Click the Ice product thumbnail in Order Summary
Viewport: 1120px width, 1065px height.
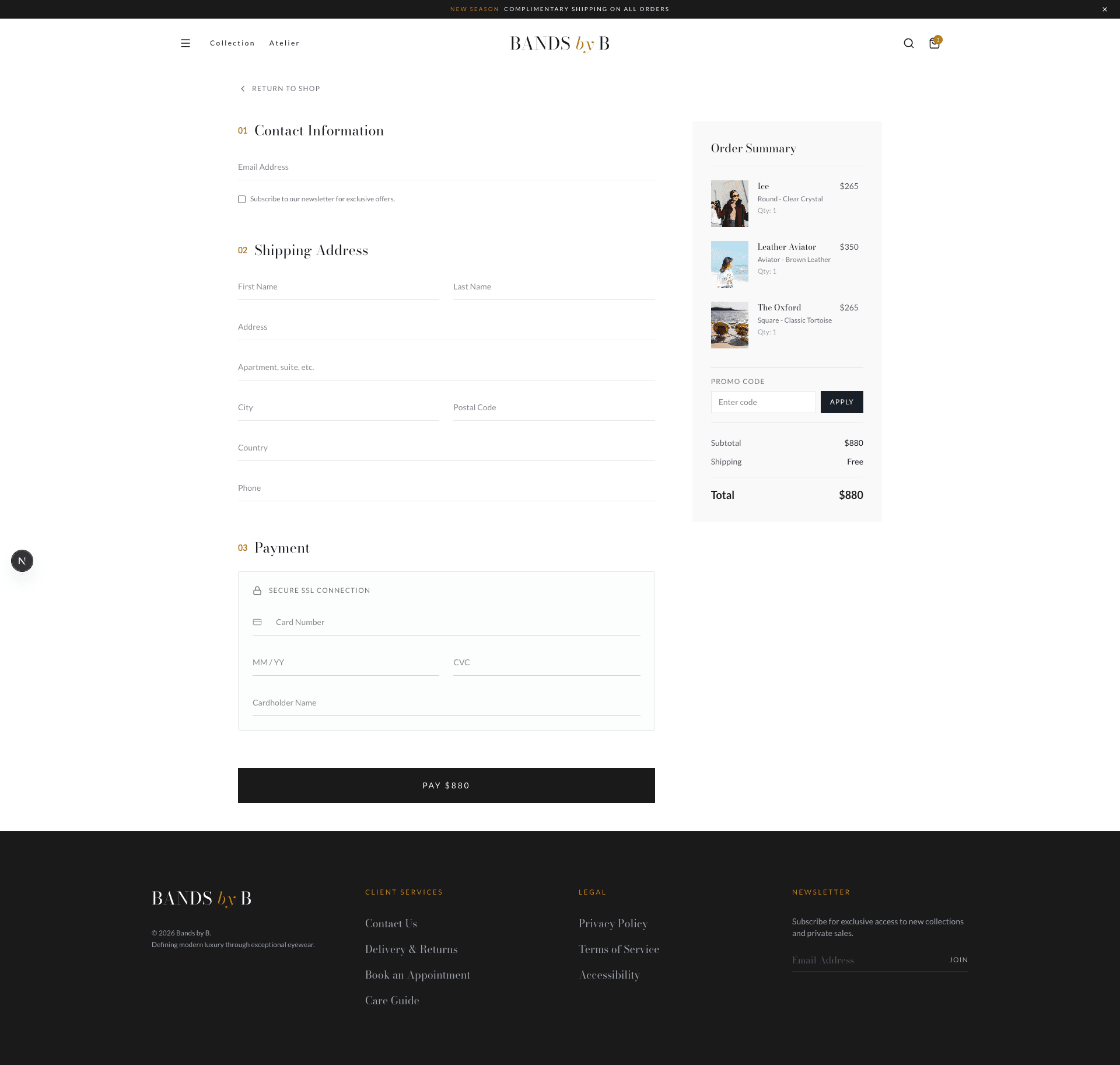[x=729, y=203]
